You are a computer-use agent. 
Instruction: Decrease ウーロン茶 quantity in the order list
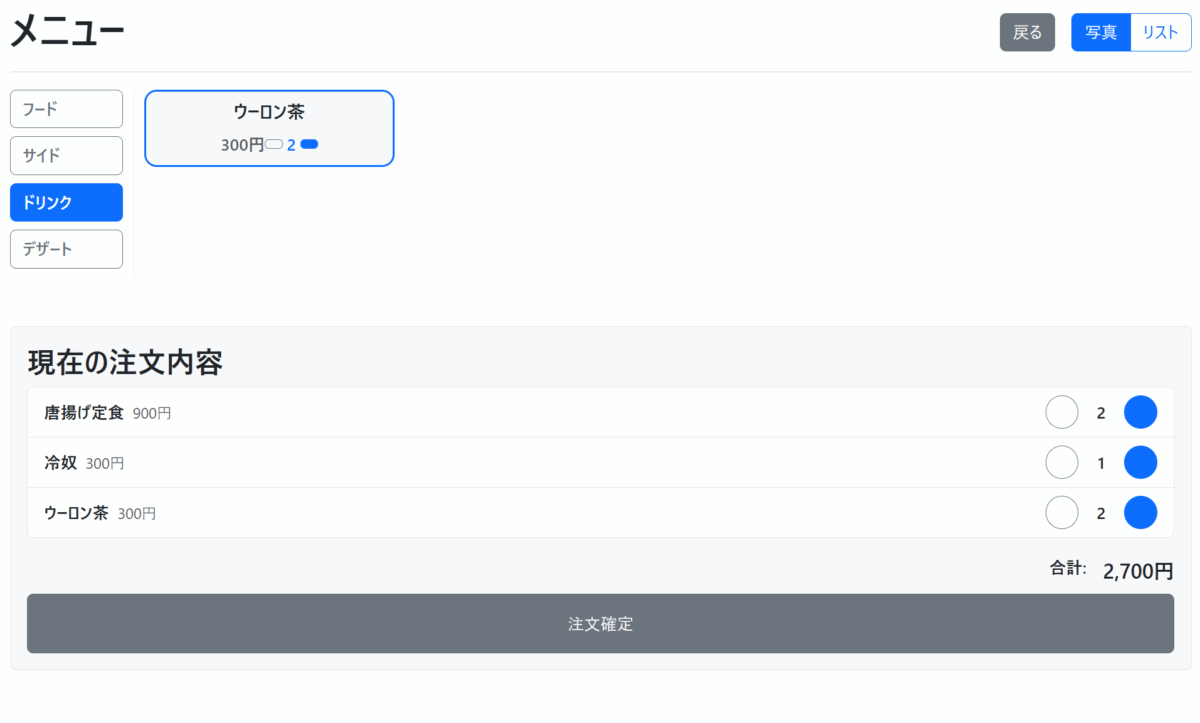pyautogui.click(x=1061, y=512)
